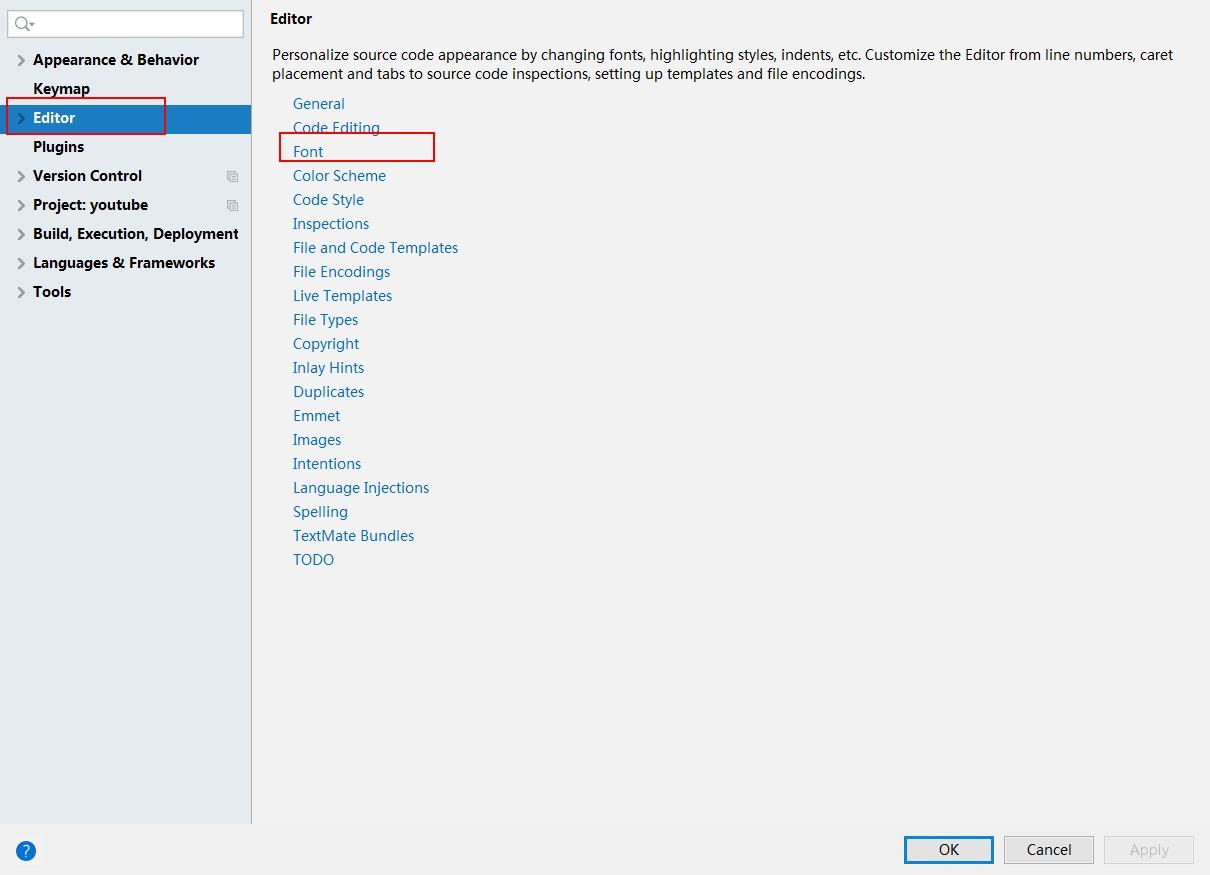Select Languages & Frameworks tree item
Screen dimensions: 1210x875
[x=124, y=263]
